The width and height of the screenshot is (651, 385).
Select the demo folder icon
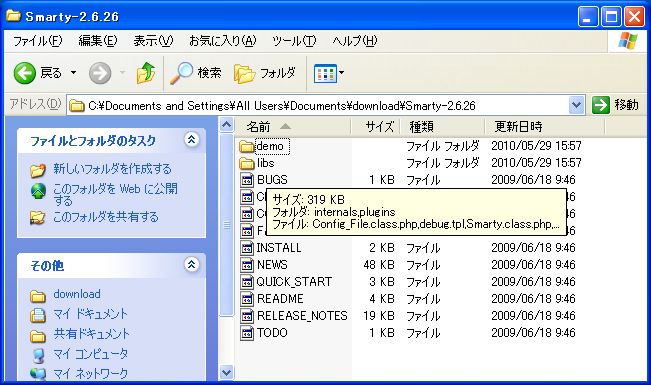(x=247, y=146)
